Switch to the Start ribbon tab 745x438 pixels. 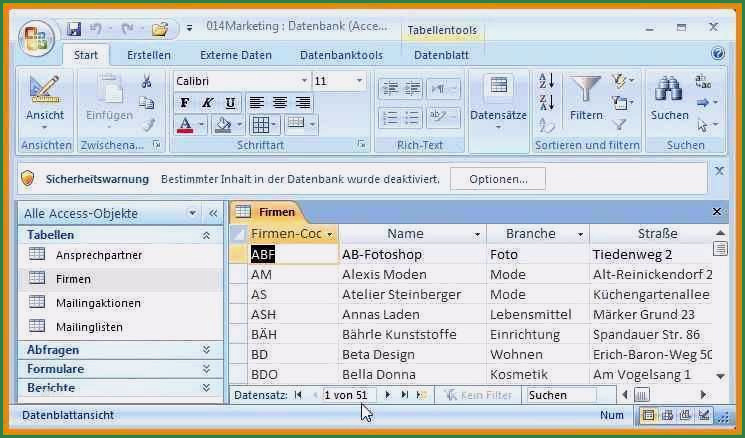click(x=86, y=55)
